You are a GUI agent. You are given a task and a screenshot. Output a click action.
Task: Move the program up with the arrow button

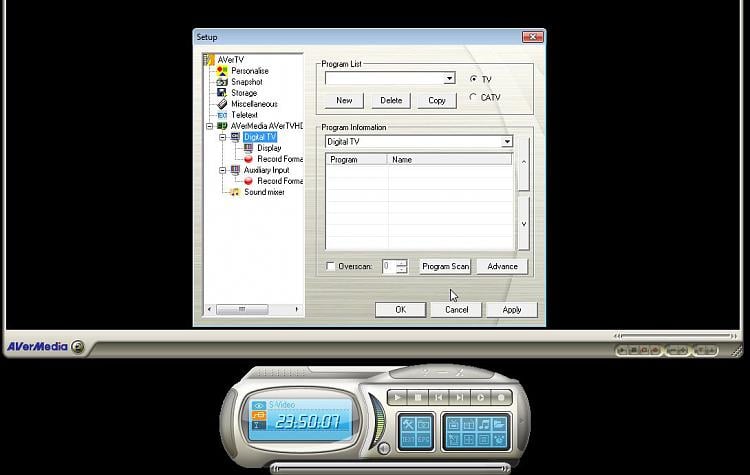(x=524, y=163)
